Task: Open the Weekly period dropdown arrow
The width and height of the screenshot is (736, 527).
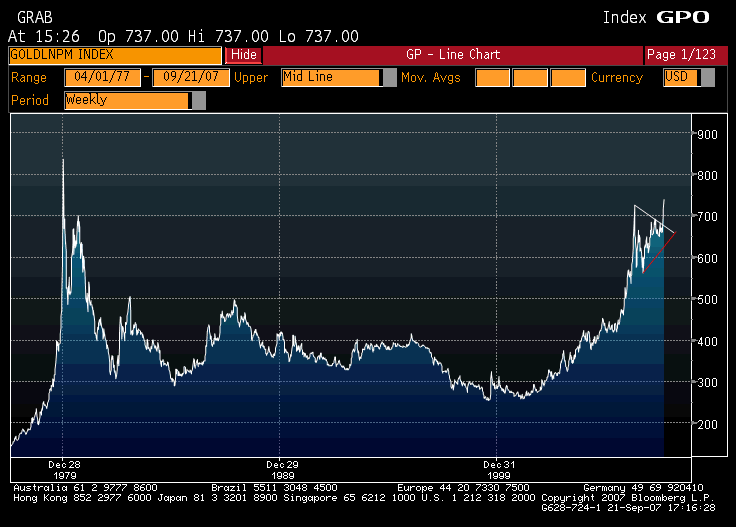Action: click(198, 100)
